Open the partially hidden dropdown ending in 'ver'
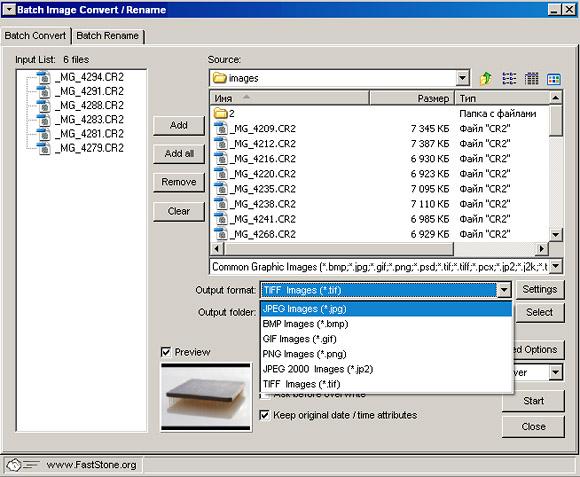Image resolution: width=580 pixels, height=477 pixels. pyautogui.click(x=556, y=372)
